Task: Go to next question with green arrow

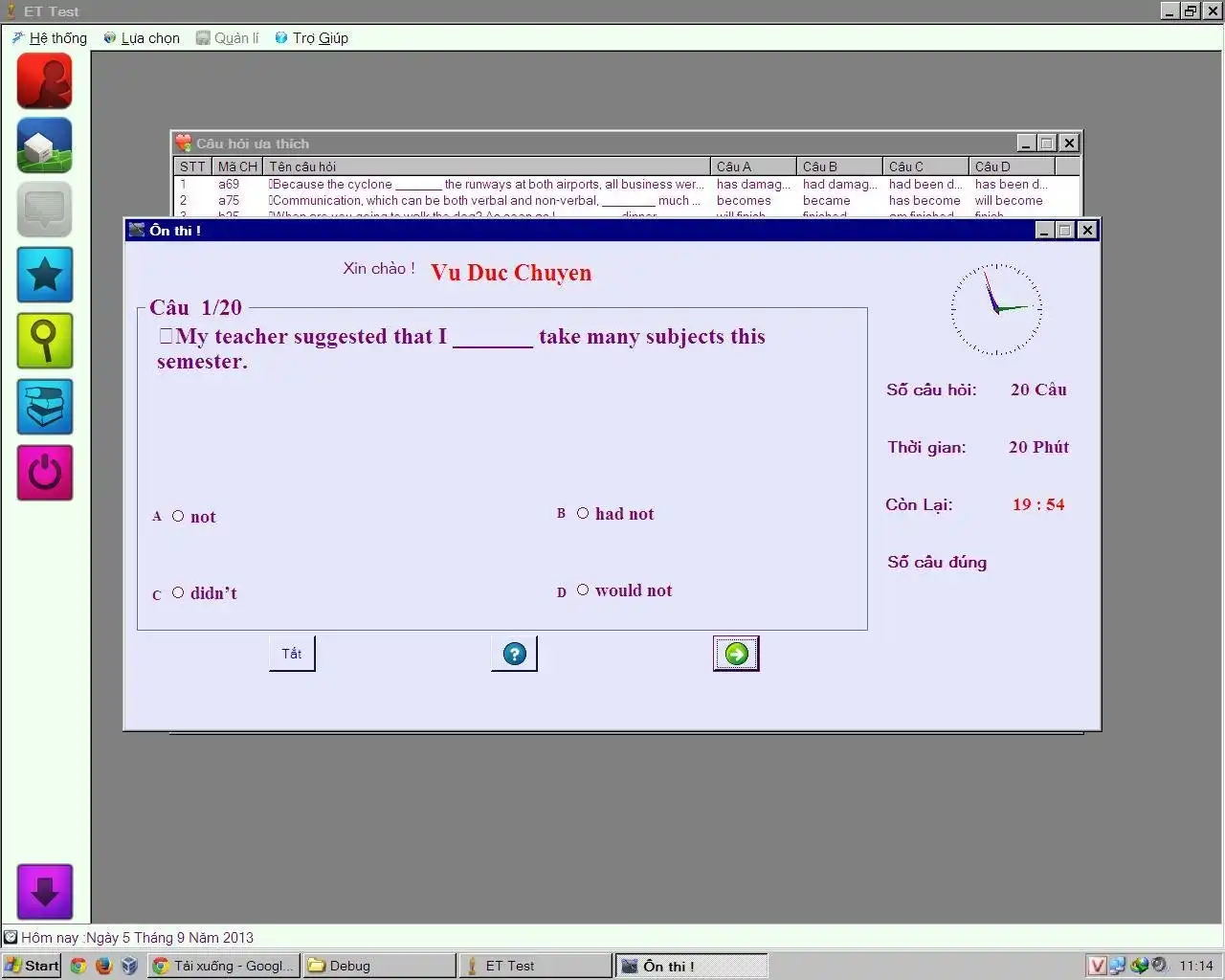Action: [x=736, y=654]
